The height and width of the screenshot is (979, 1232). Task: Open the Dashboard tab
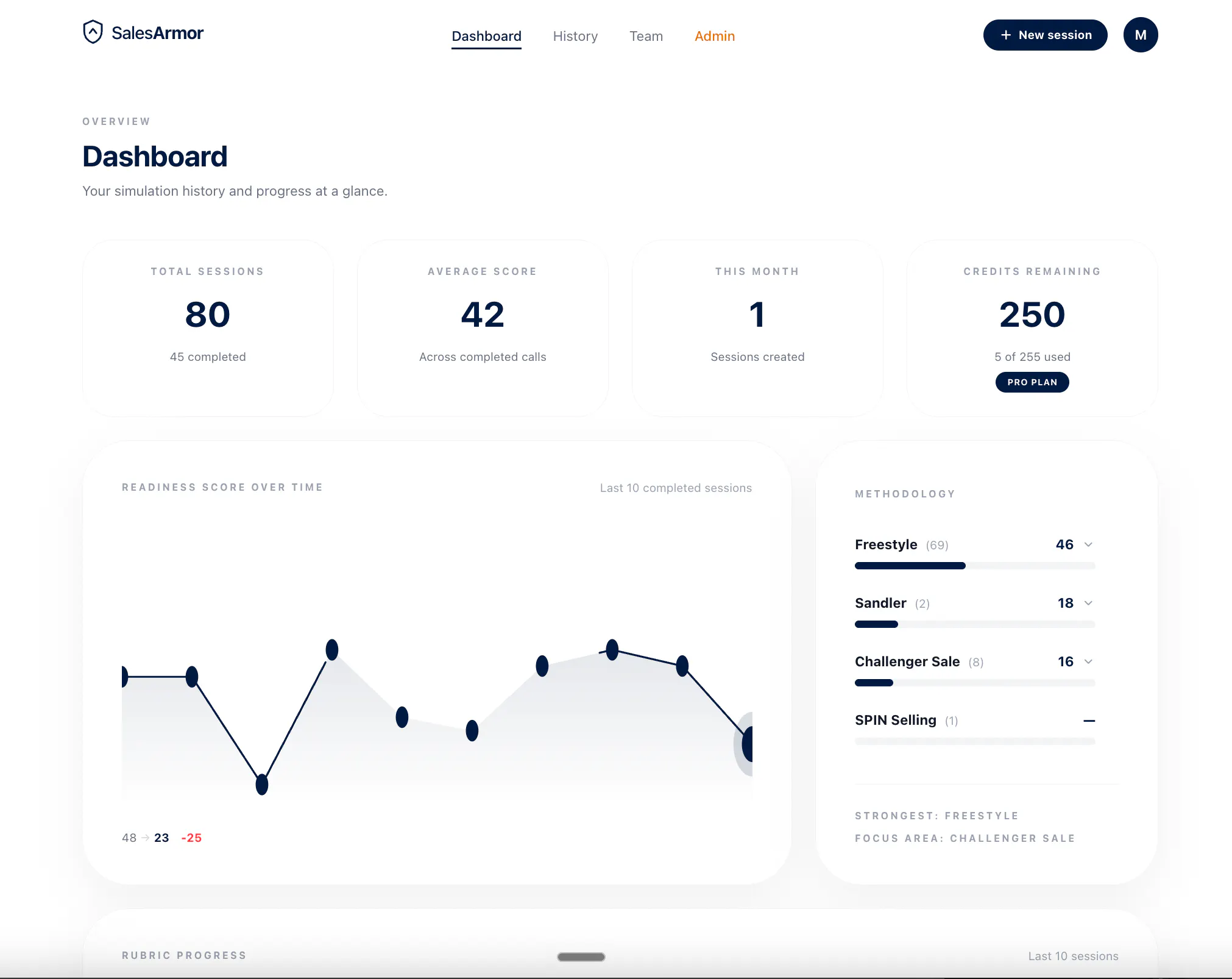[x=486, y=36]
